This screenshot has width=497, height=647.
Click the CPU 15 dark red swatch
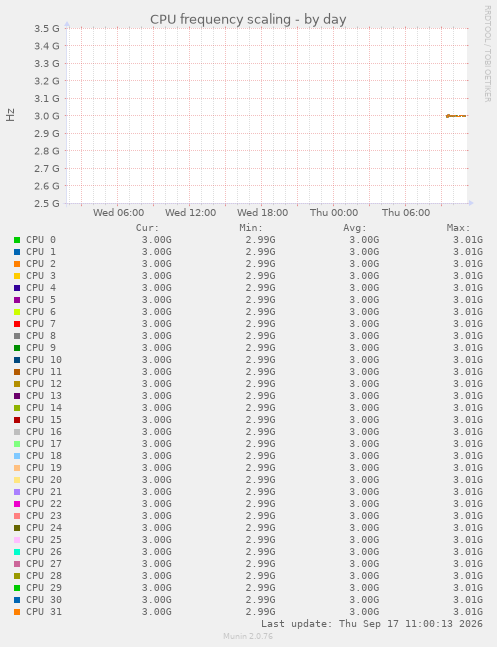point(17,420)
